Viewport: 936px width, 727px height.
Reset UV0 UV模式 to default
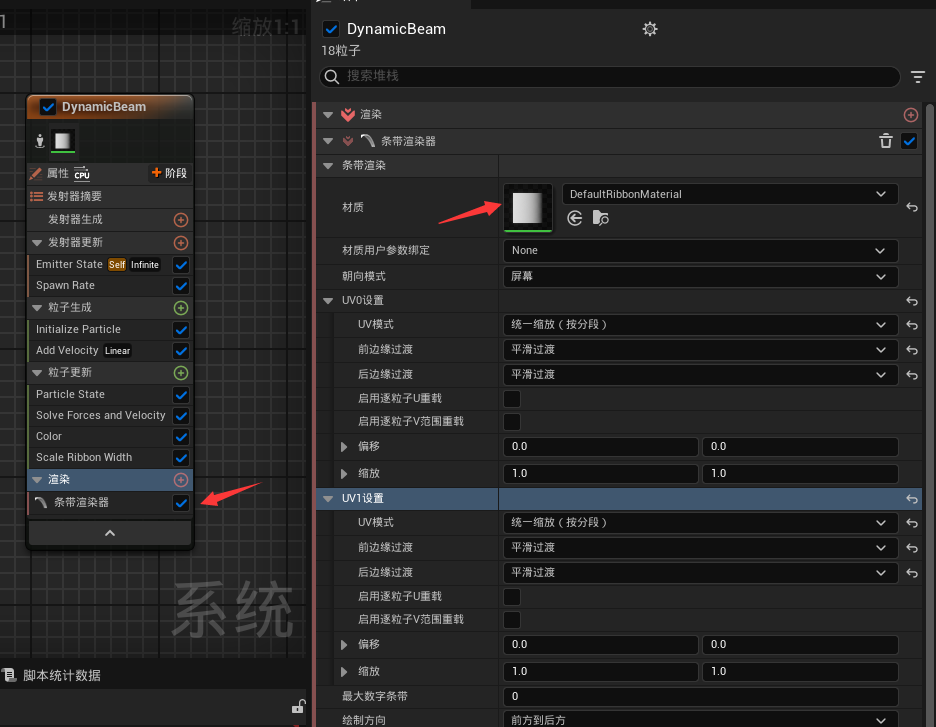[912, 325]
